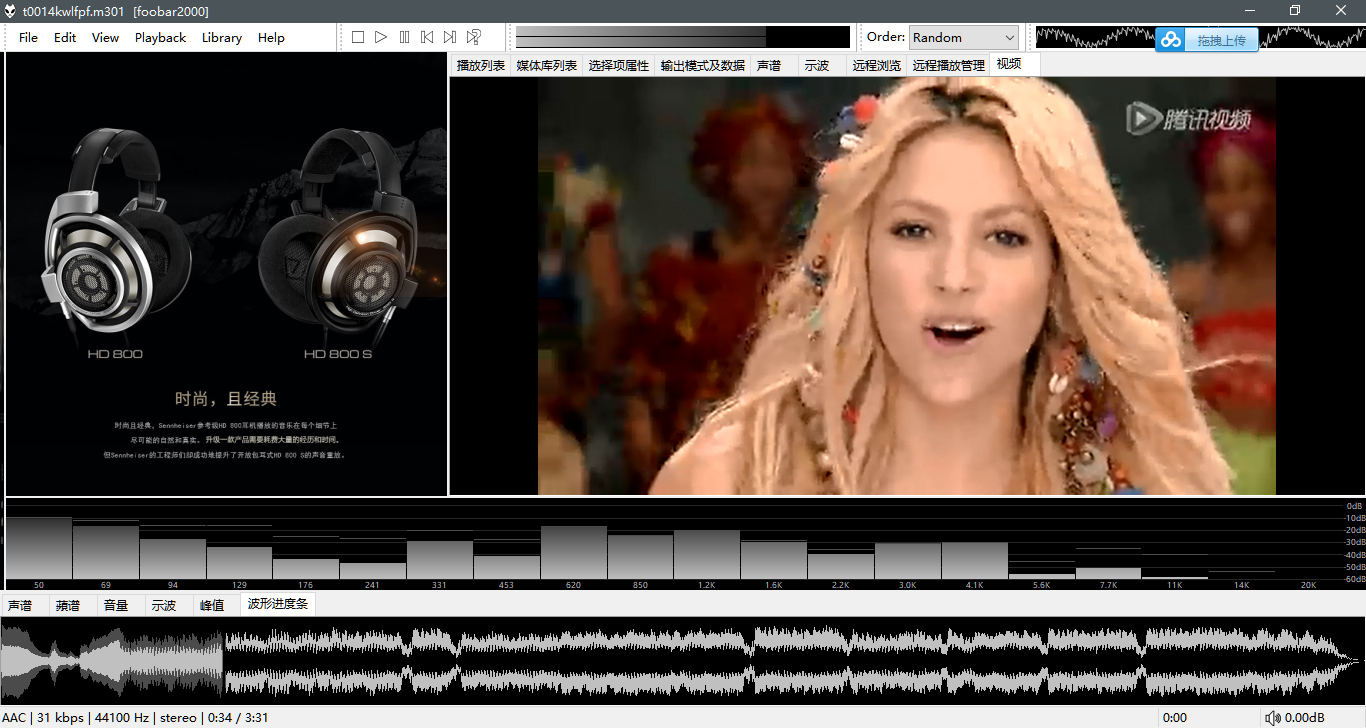Click the cloud upload icon

(1171, 40)
